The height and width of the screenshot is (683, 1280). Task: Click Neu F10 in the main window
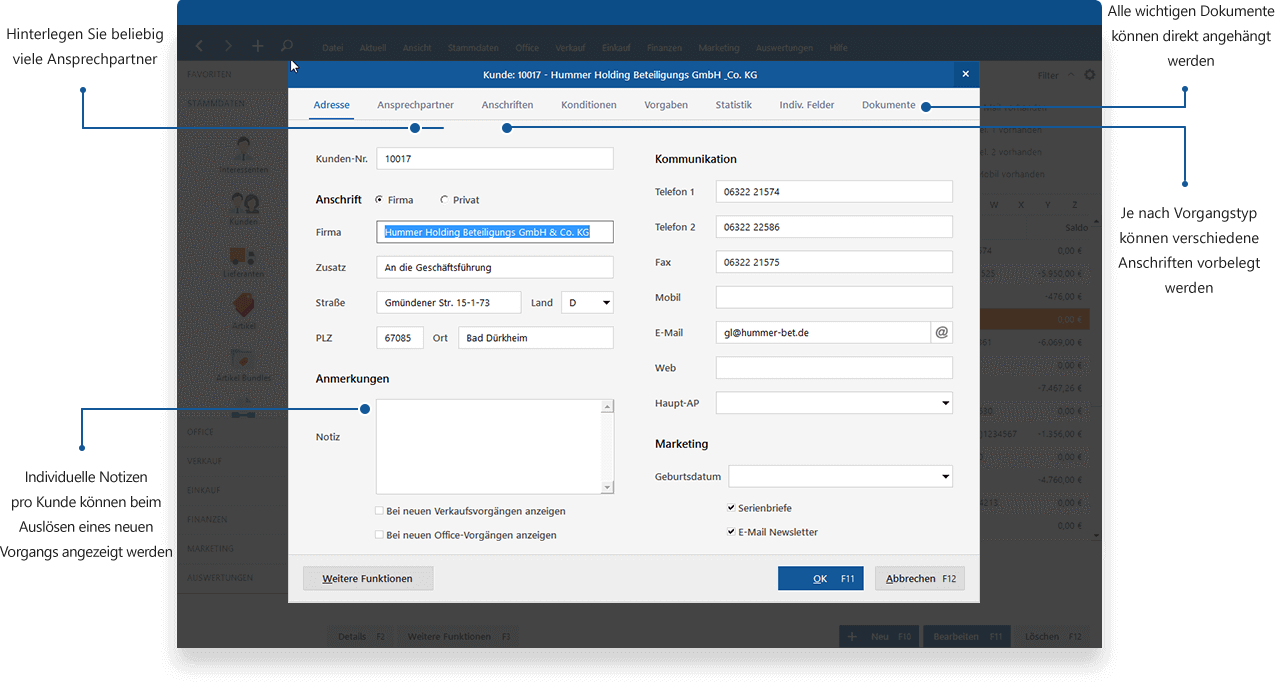coord(879,637)
